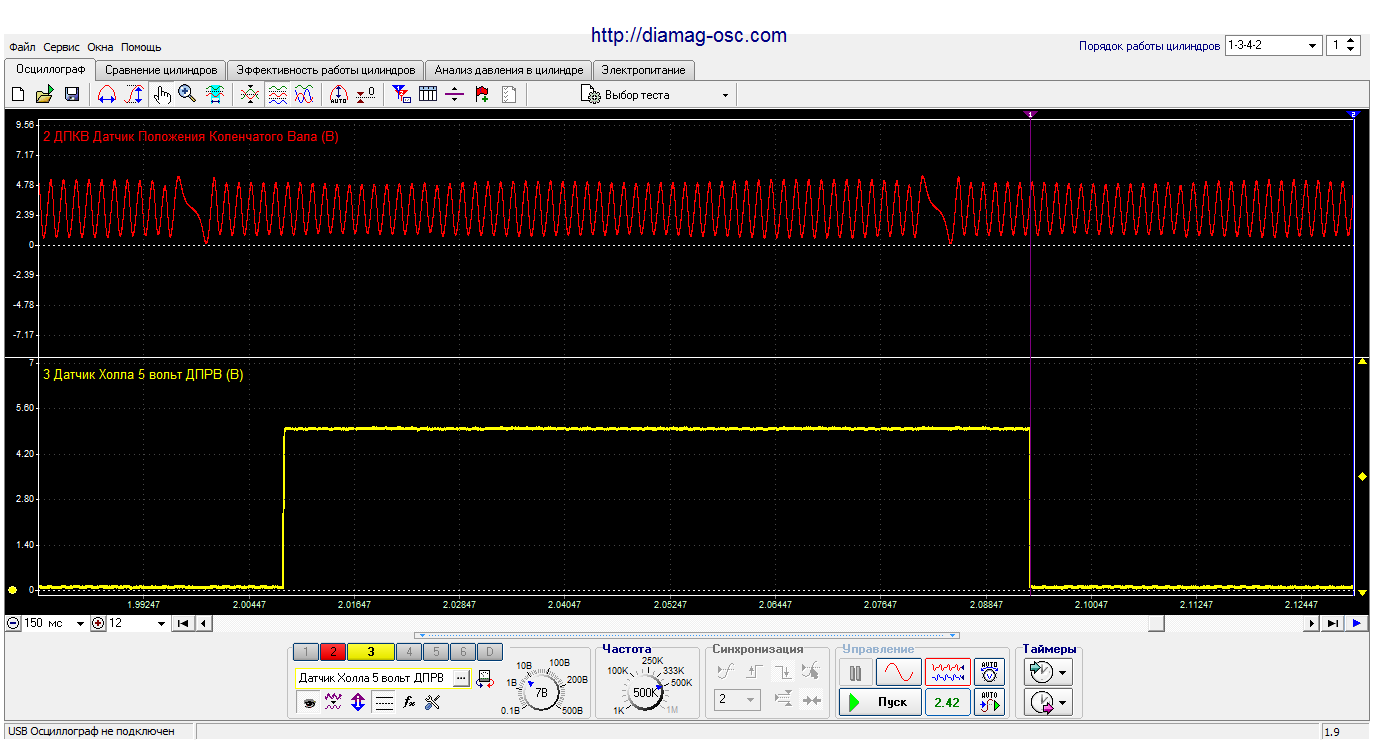This screenshot has width=1382, height=744.
Task: Open the Сервис menu
Action: tap(62, 47)
